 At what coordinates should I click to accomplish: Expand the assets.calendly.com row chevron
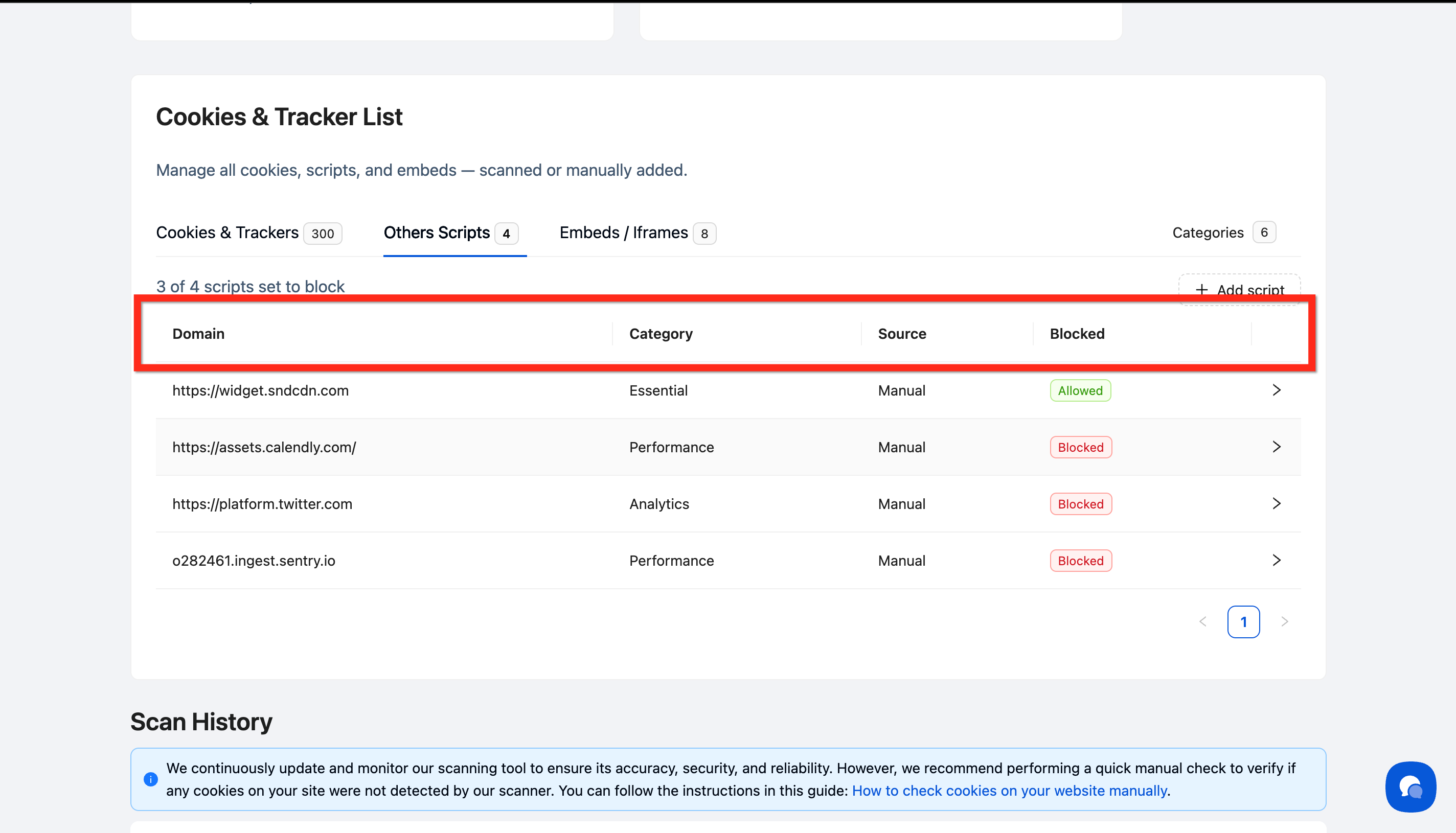click(1276, 447)
